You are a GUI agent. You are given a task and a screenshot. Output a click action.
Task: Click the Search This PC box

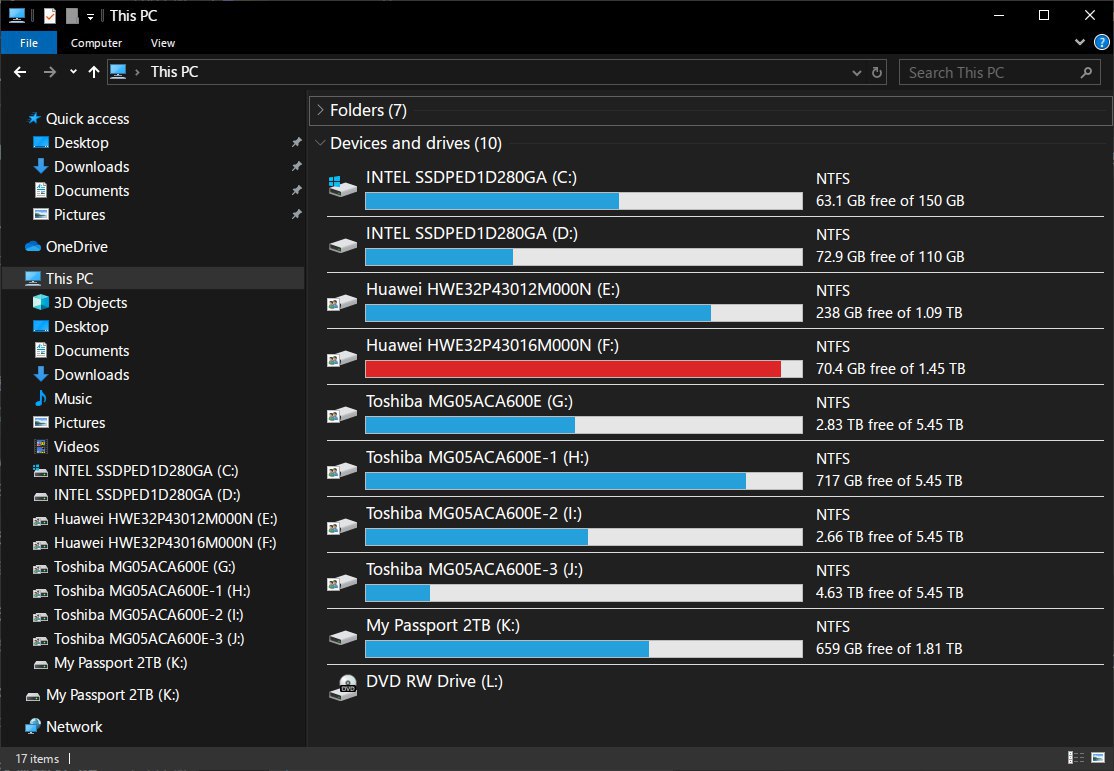[x=1000, y=72]
